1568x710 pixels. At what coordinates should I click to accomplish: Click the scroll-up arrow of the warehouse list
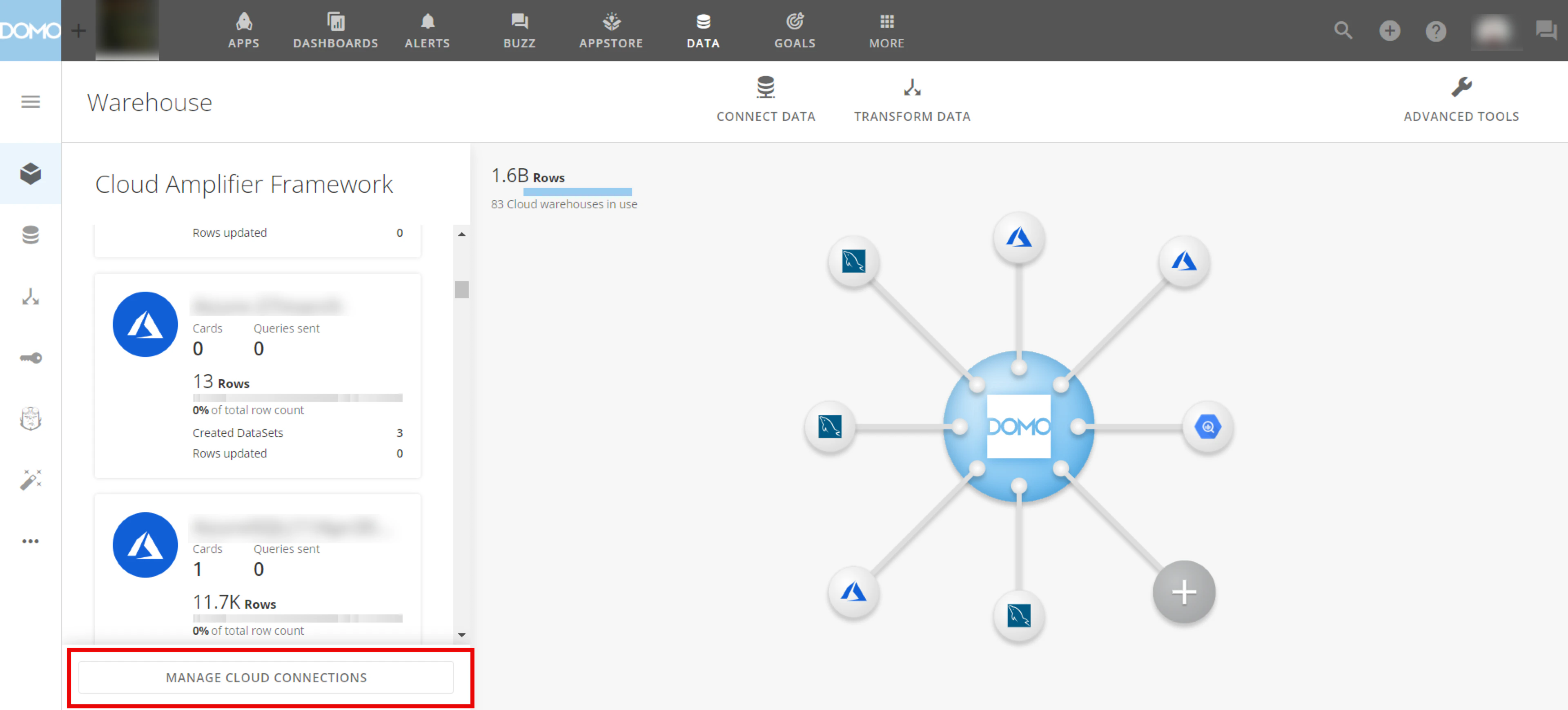tap(462, 234)
